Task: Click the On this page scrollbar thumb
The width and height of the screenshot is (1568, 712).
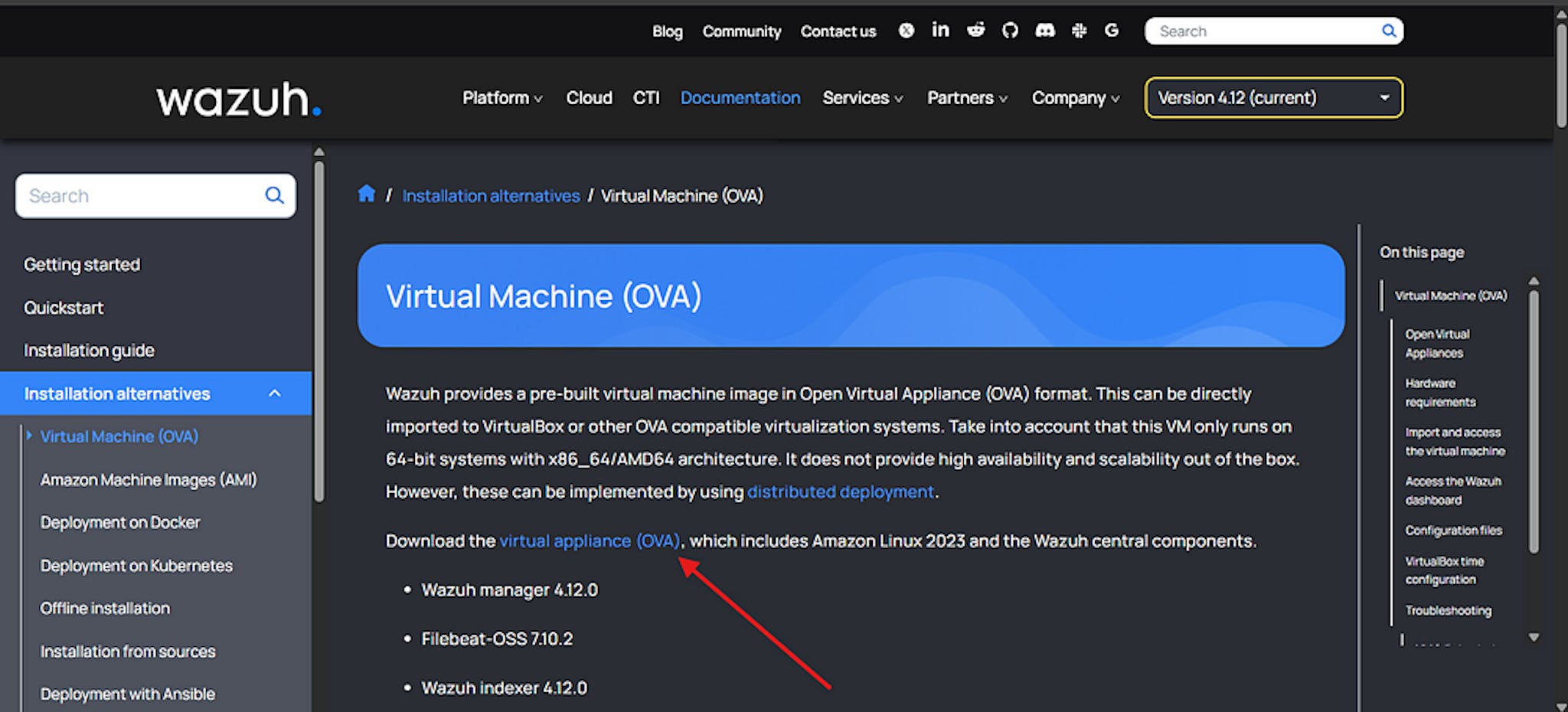Action: 1534,421
